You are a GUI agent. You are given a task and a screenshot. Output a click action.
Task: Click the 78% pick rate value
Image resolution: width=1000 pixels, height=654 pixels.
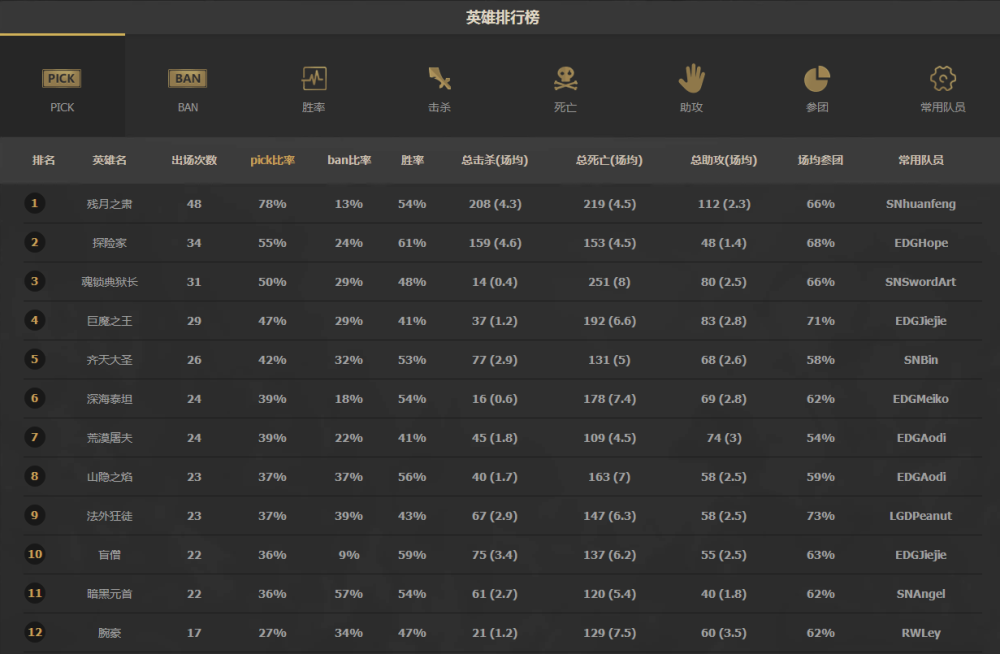(x=272, y=204)
